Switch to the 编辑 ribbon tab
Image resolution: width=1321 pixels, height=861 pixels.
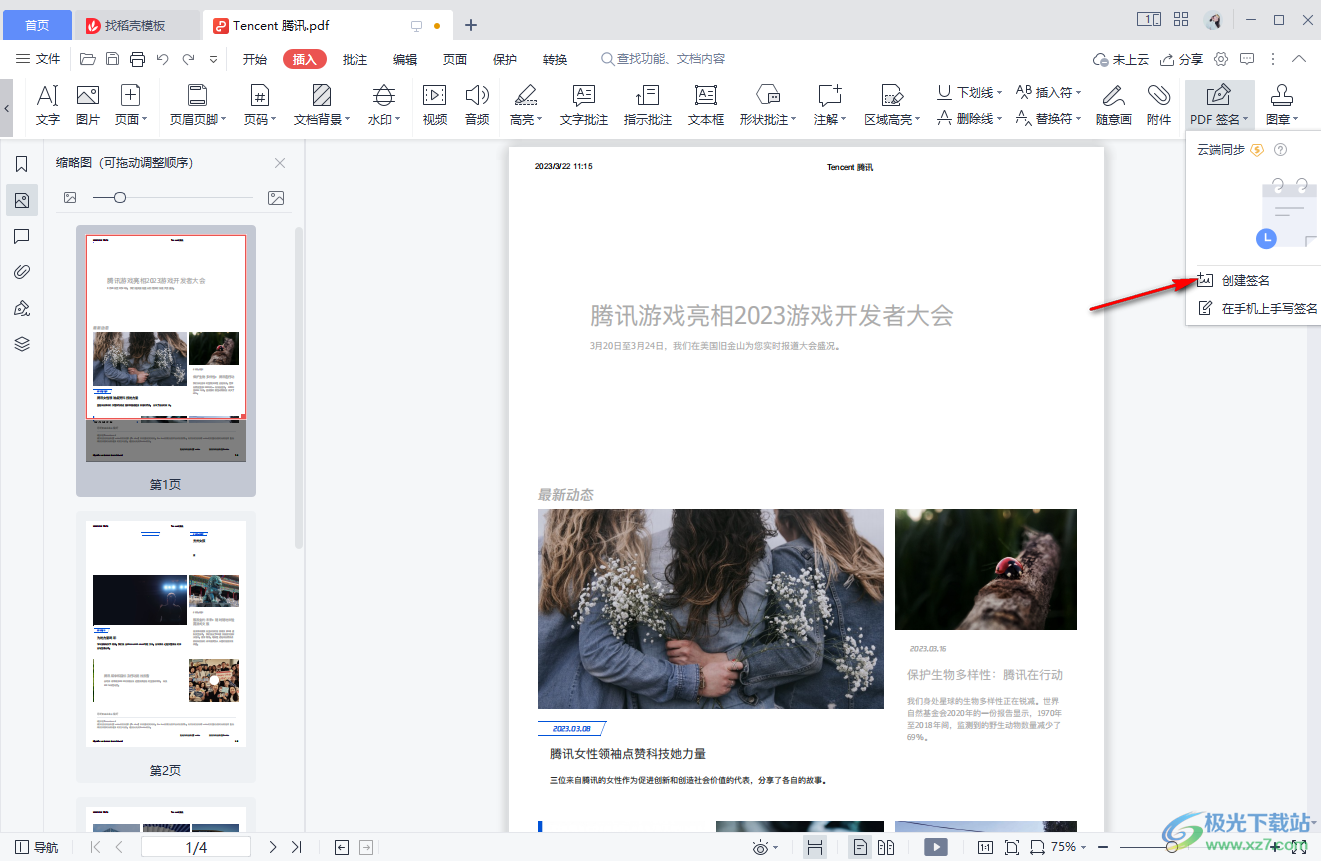(x=405, y=59)
